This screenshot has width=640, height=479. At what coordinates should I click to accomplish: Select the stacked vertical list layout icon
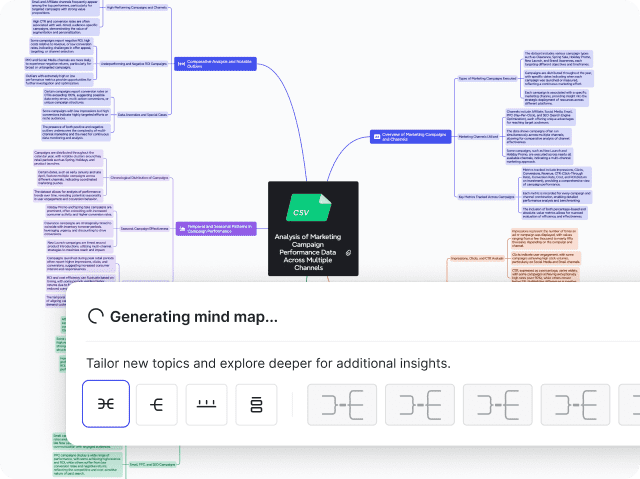(257, 404)
